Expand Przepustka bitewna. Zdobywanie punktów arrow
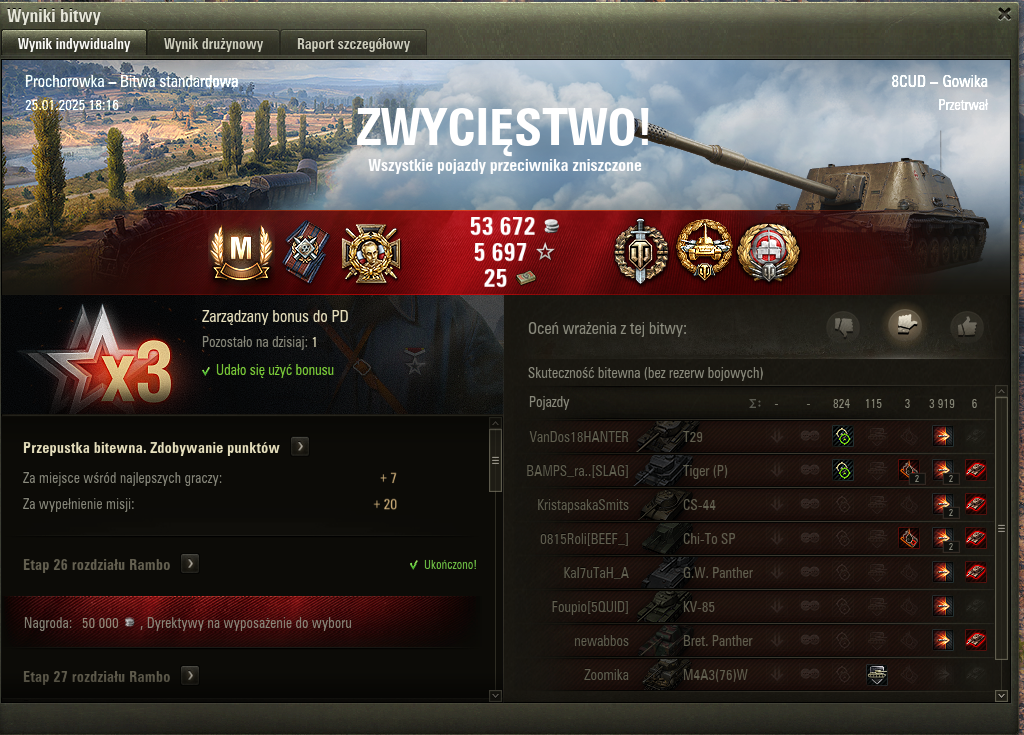Image resolution: width=1024 pixels, height=735 pixels. point(300,447)
